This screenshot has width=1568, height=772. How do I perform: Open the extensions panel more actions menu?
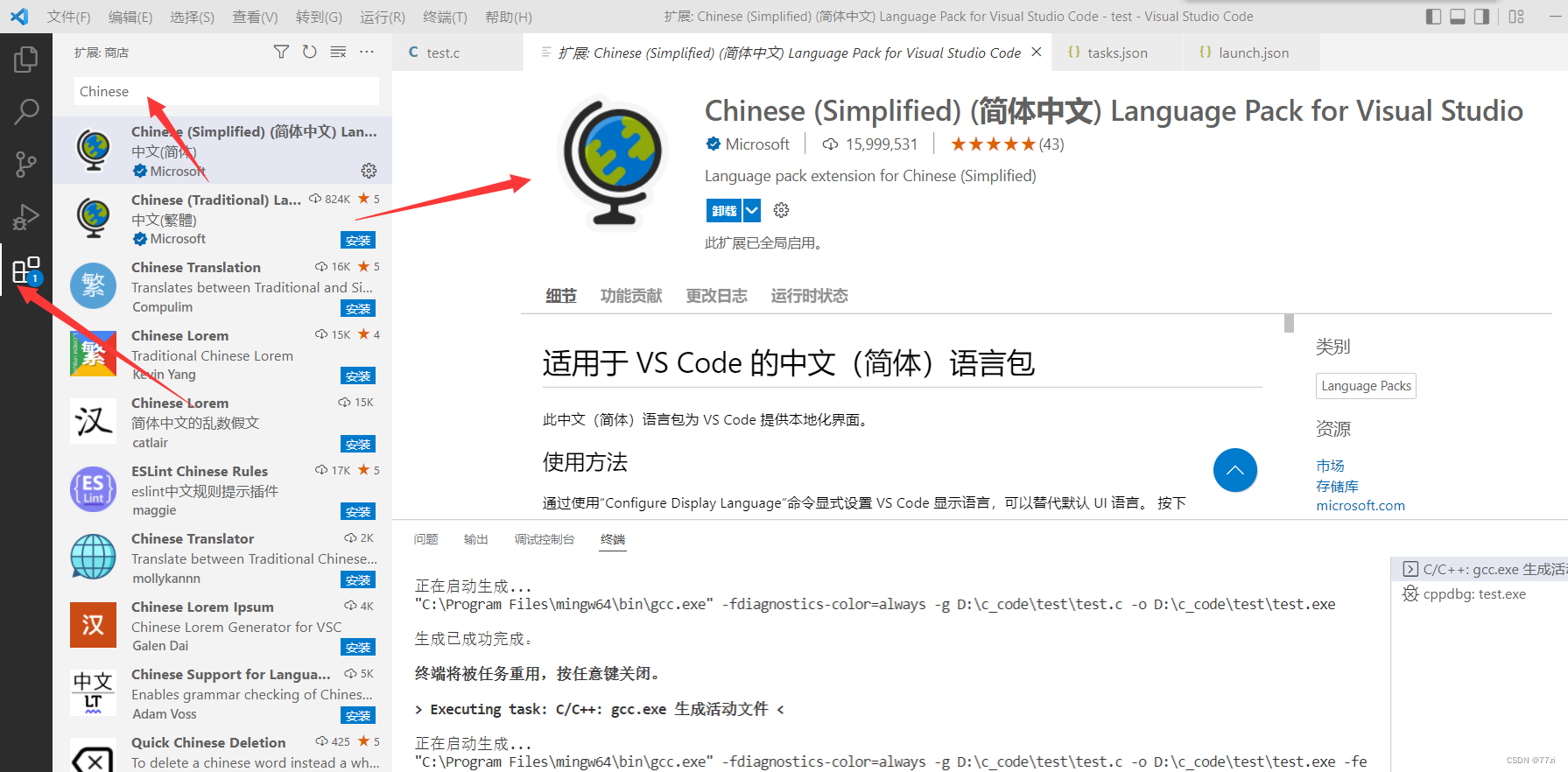point(367,53)
